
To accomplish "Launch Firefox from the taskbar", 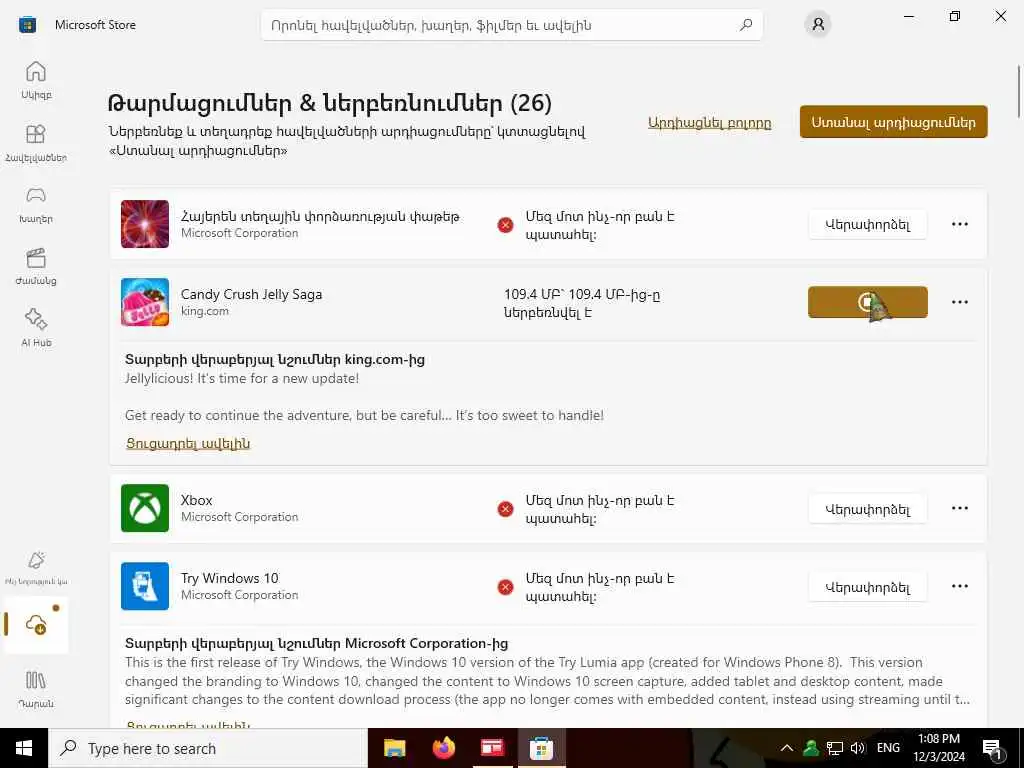I will 443,748.
